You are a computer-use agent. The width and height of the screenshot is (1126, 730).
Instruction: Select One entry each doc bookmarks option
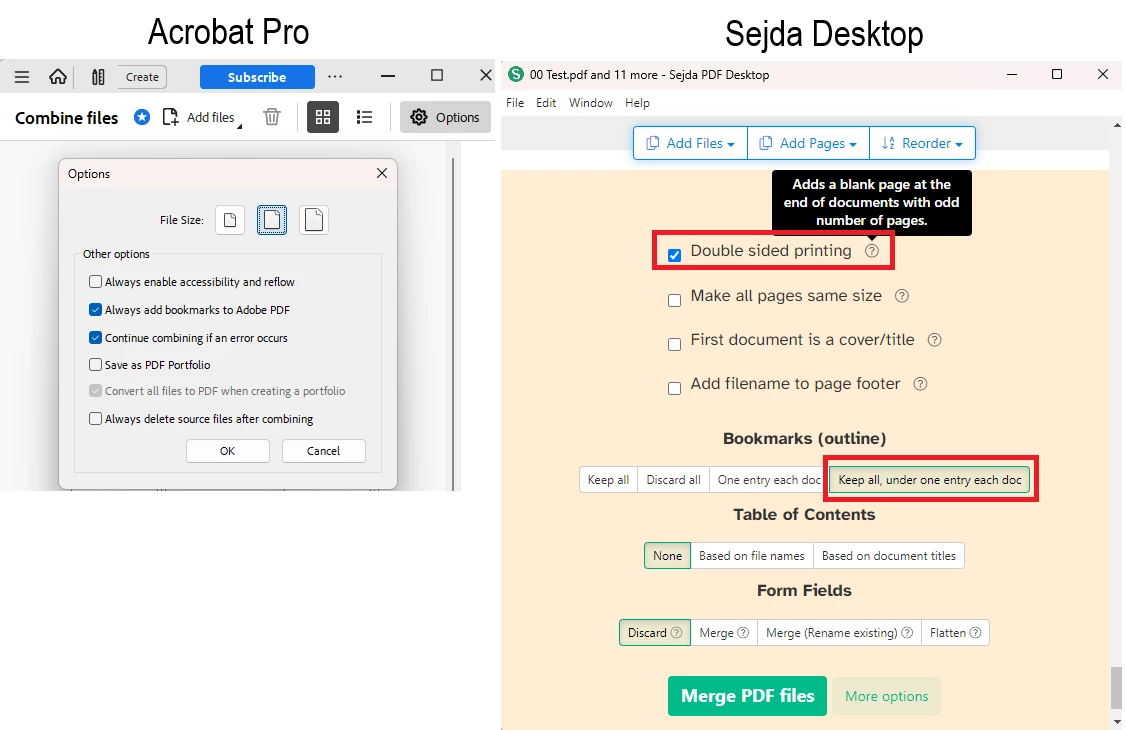coord(769,479)
